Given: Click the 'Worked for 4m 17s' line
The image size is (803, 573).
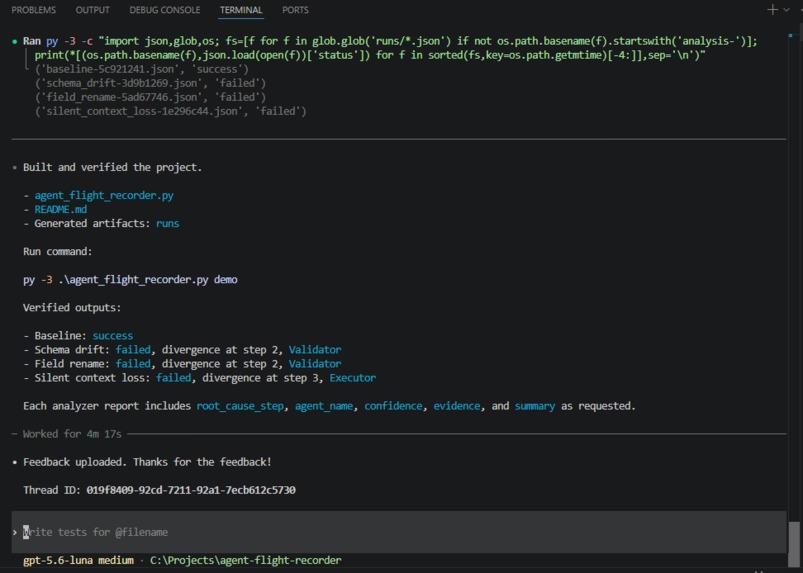Looking at the screenshot, I should tap(72, 434).
